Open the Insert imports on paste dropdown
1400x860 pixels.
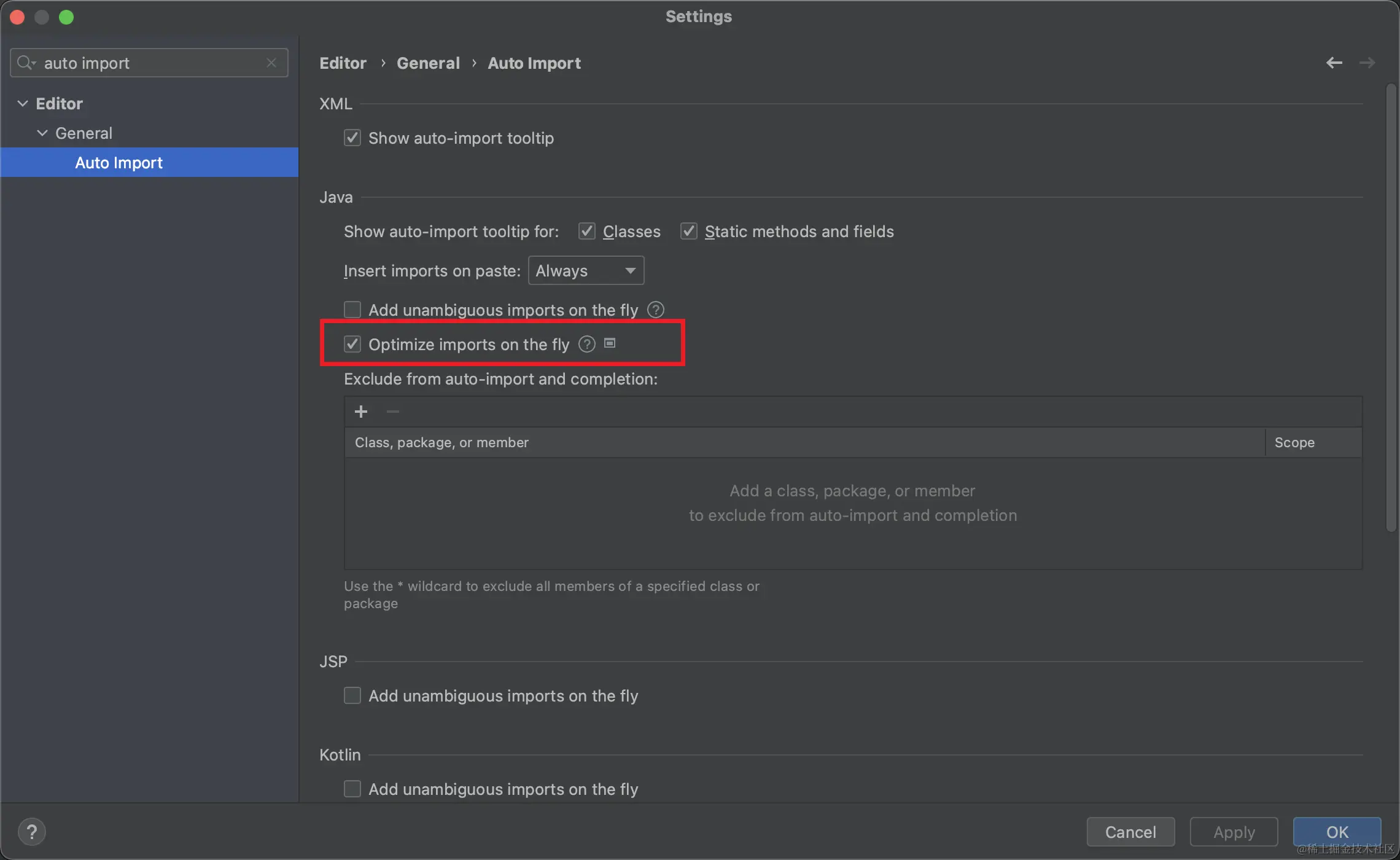coord(586,270)
